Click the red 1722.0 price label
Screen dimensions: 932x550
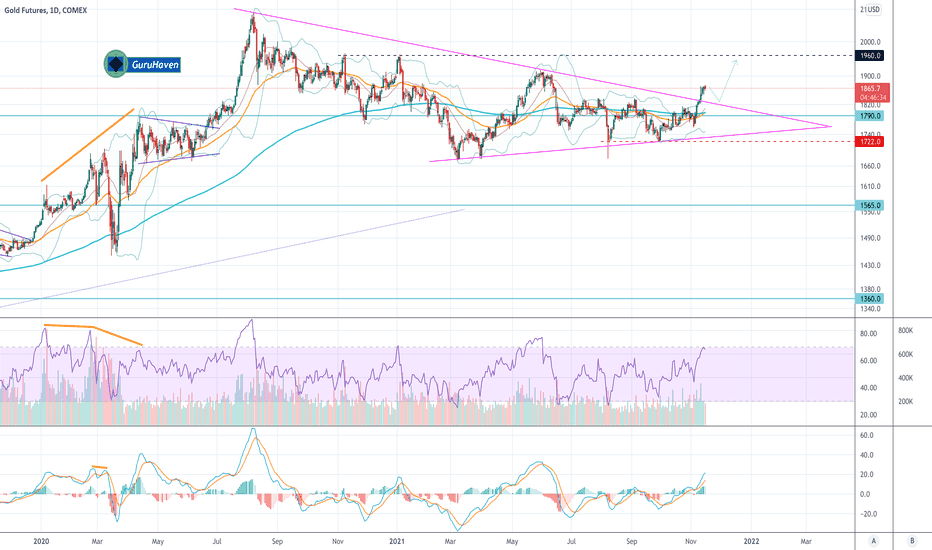pyautogui.click(x=870, y=142)
